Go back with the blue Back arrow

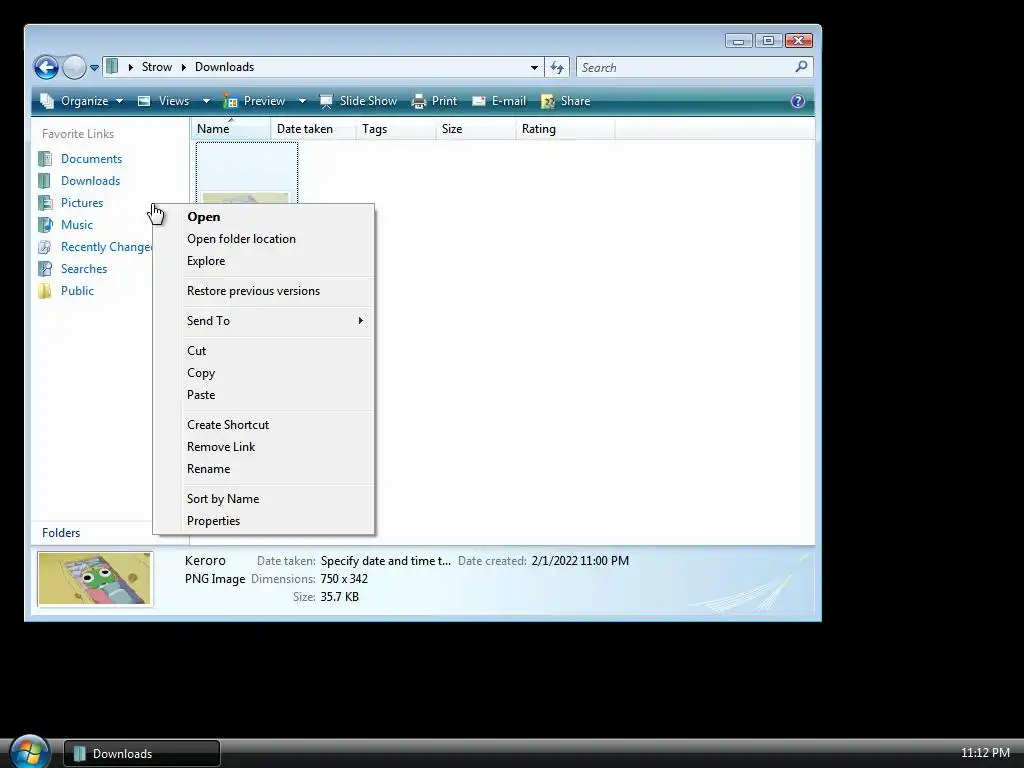click(x=46, y=67)
